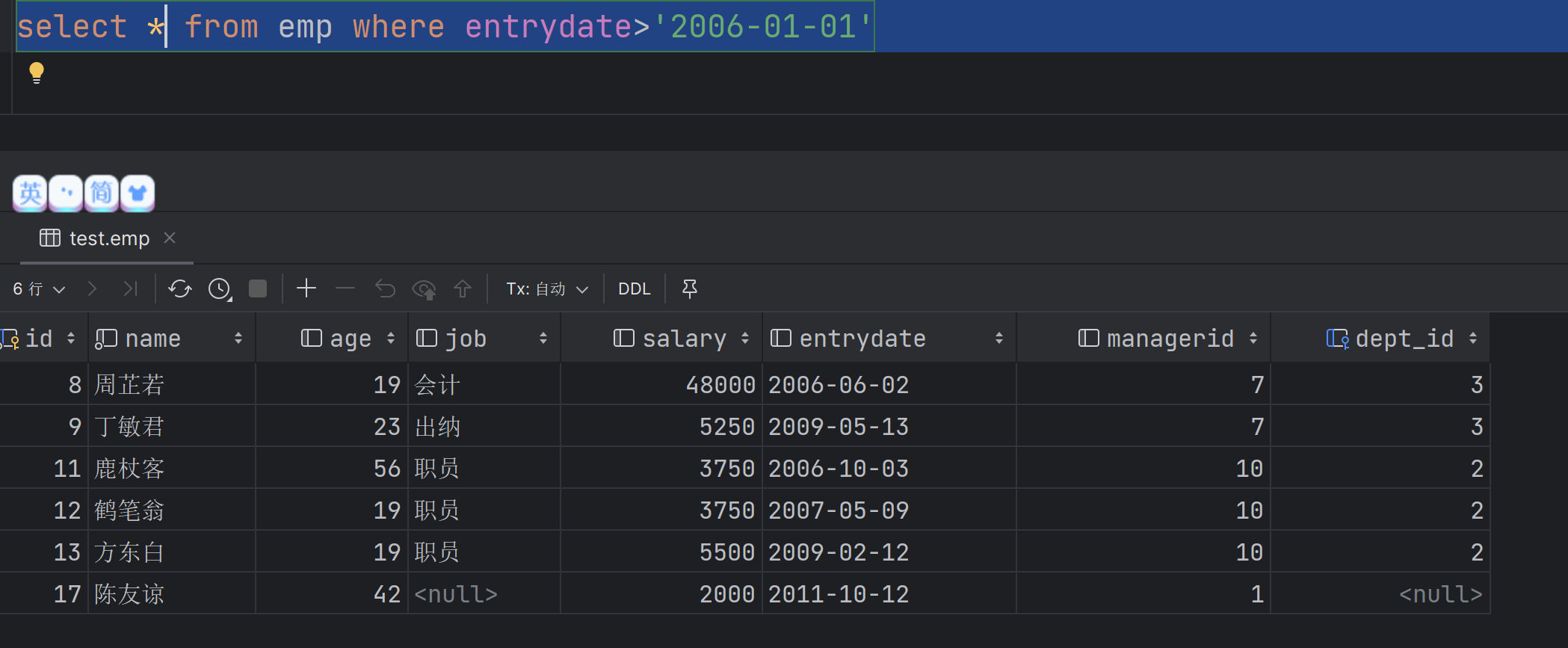
Task: Select the id cell '12'
Action: coord(43,510)
